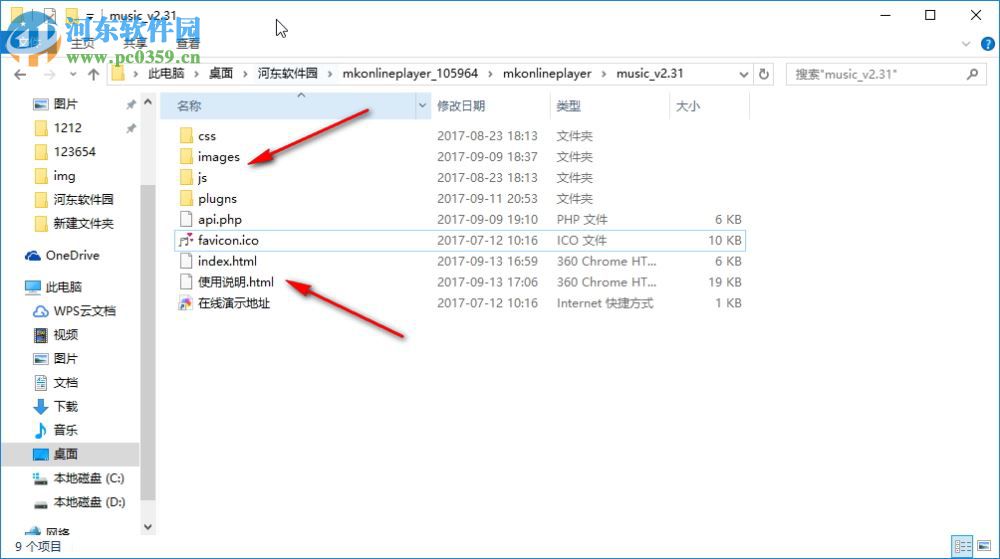Image resolution: width=1000 pixels, height=559 pixels.
Task: Go up one folder level arrow
Action: (94, 75)
